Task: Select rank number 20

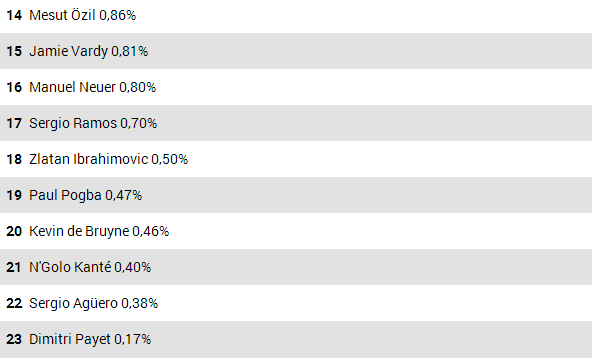Action: point(14,231)
